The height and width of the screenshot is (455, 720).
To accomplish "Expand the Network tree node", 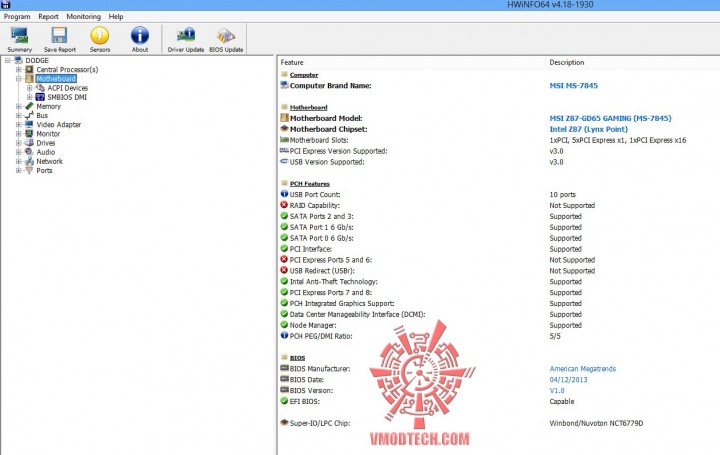I will click(19, 161).
